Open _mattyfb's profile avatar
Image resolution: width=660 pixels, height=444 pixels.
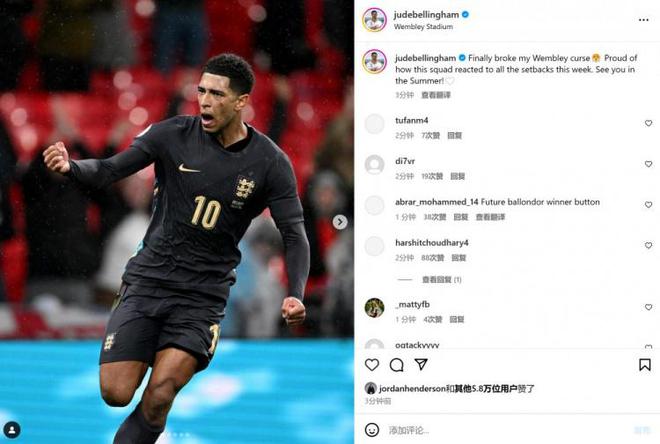pos(374,308)
